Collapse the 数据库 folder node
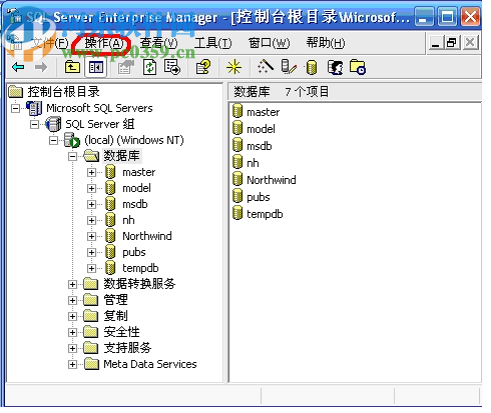491x413 pixels. 72,157
